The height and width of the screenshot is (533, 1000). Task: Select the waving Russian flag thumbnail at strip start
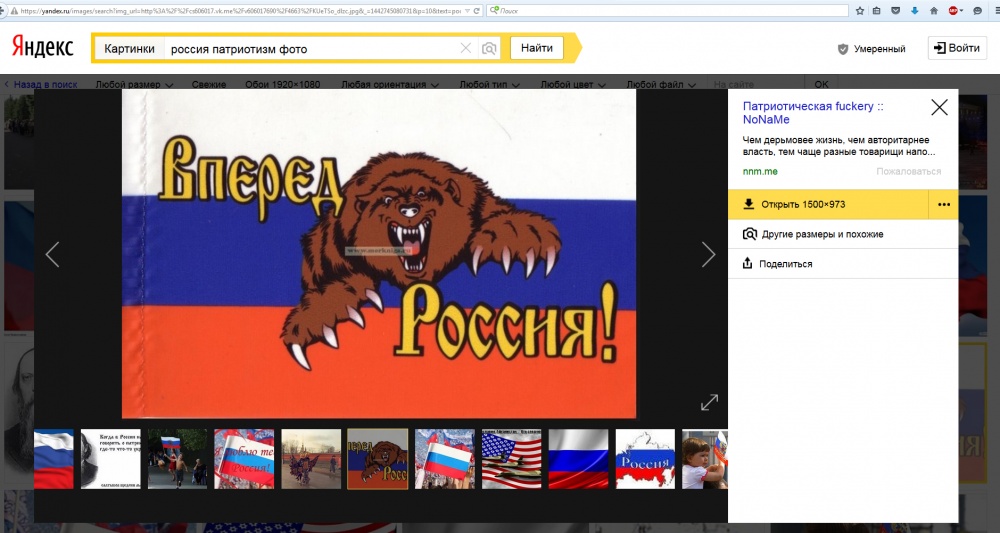[54, 459]
